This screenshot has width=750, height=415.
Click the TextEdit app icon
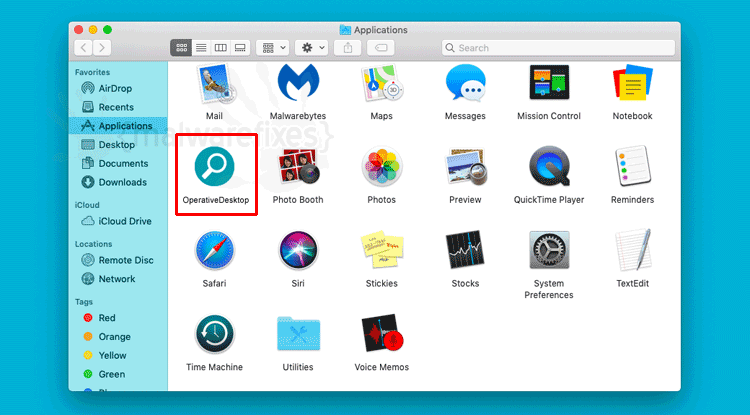pyautogui.click(x=633, y=250)
